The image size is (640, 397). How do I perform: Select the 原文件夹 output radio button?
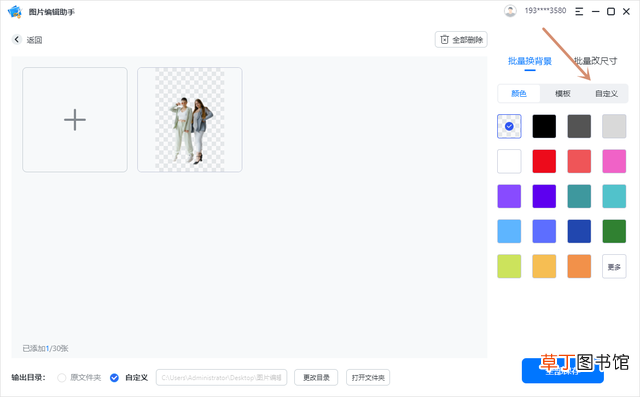point(62,378)
